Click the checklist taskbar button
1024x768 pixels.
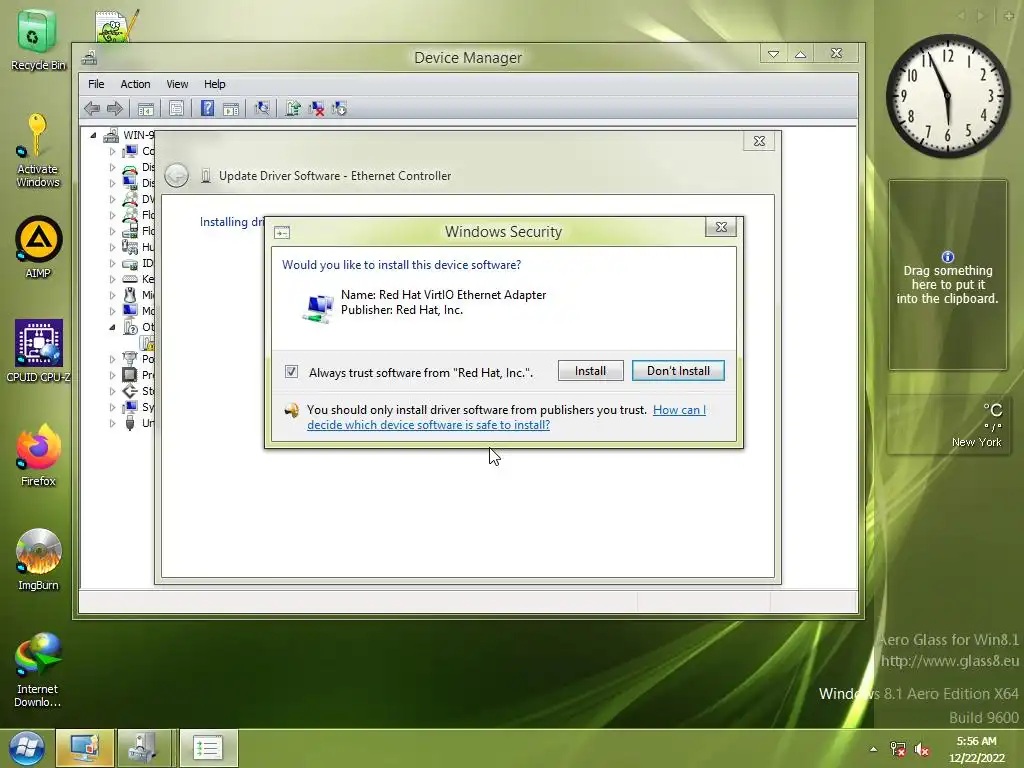(208, 748)
